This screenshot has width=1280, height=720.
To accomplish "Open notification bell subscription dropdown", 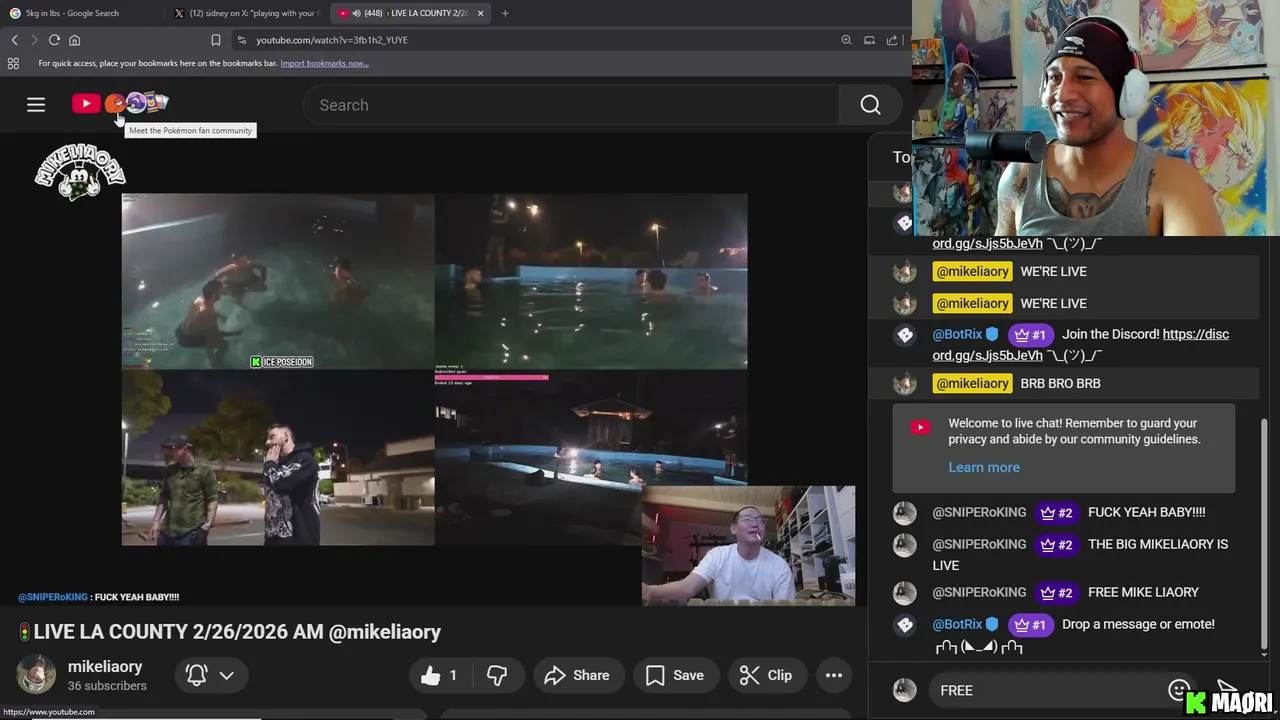I will pos(211,676).
